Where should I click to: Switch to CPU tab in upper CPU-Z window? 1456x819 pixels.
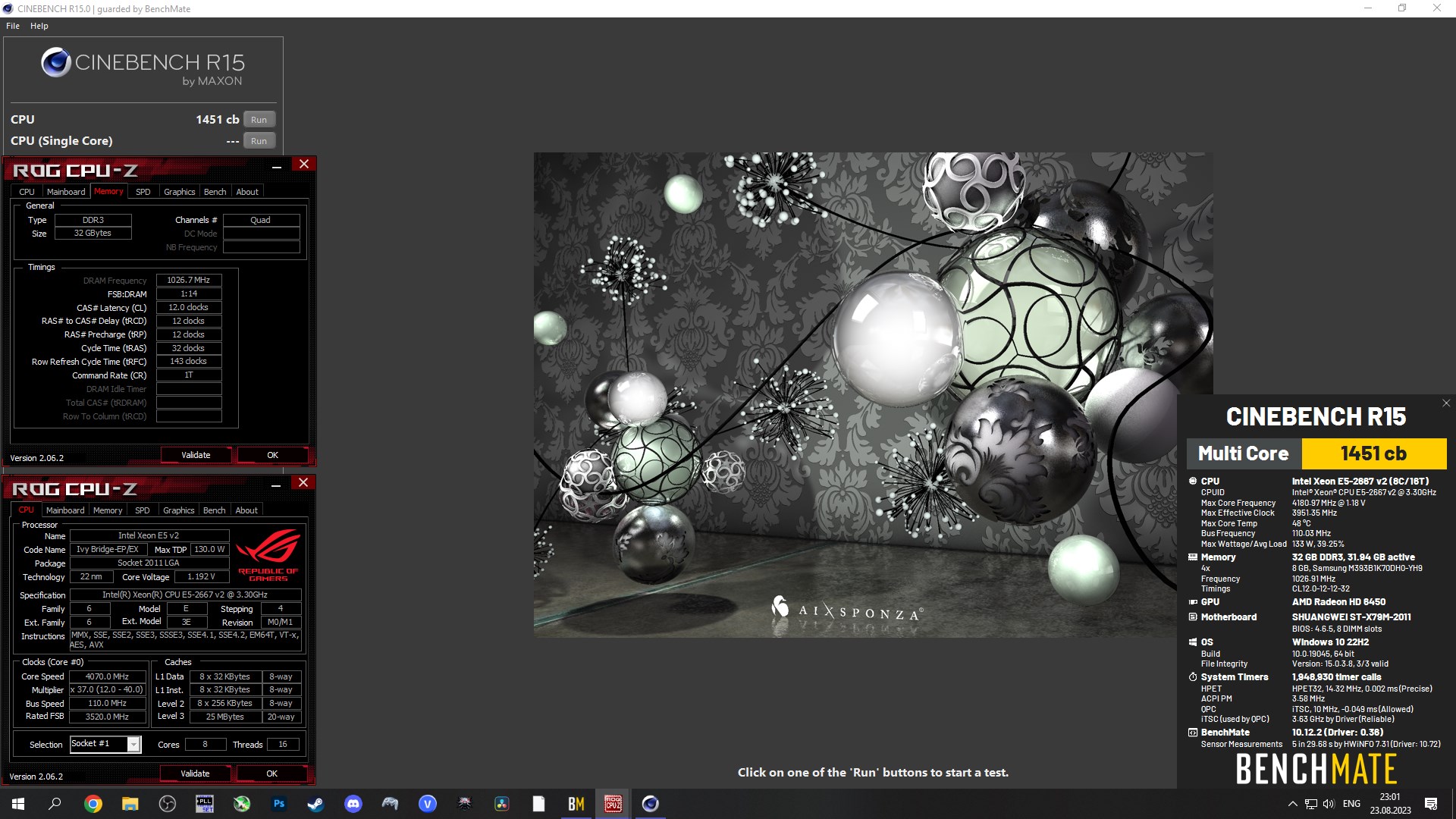[x=27, y=192]
